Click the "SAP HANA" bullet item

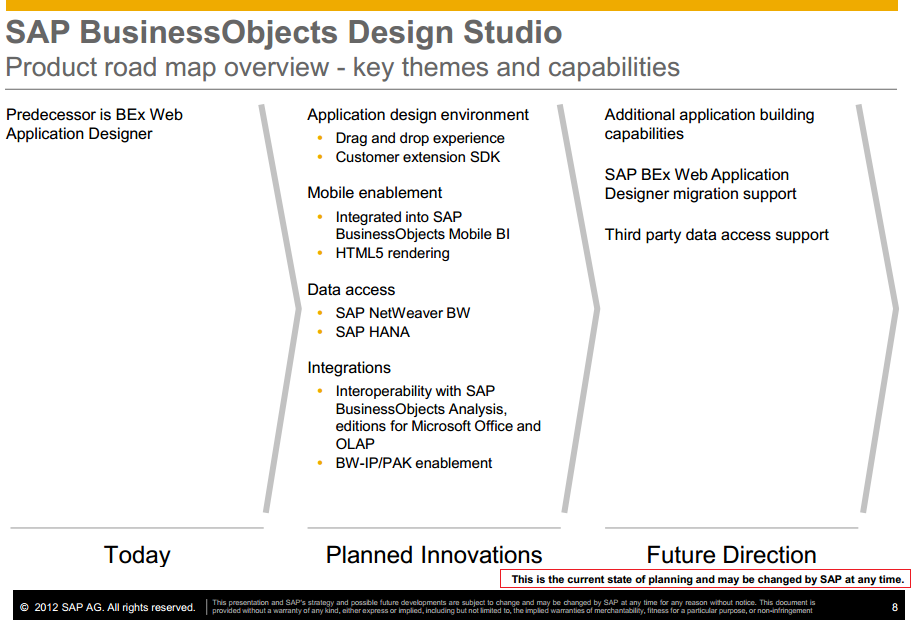pos(372,332)
